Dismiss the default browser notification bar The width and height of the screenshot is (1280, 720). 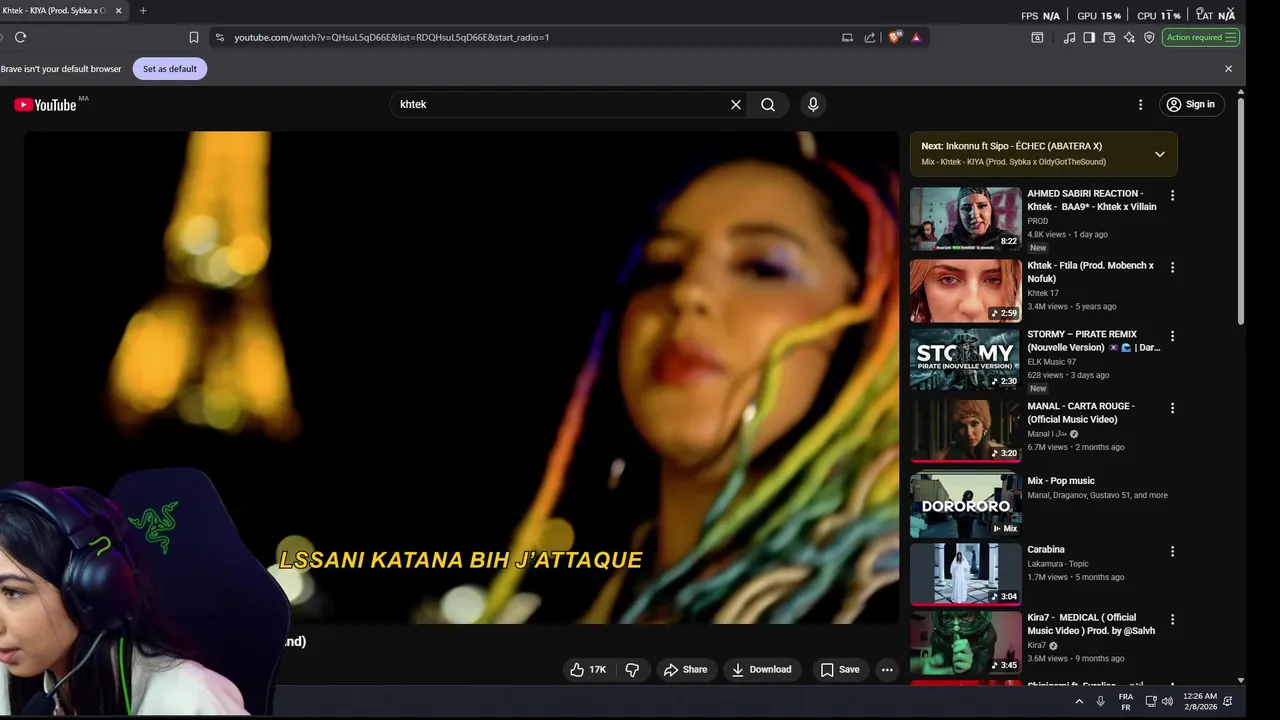(x=1228, y=69)
